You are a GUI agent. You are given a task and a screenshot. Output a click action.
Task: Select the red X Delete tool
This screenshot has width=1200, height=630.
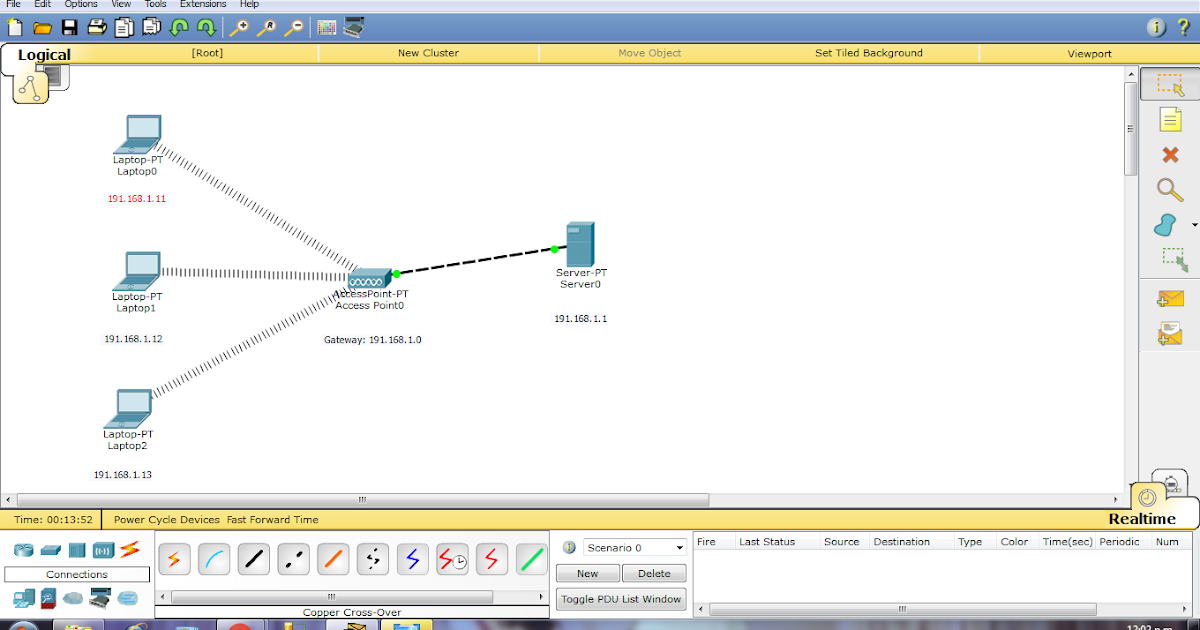1169,153
